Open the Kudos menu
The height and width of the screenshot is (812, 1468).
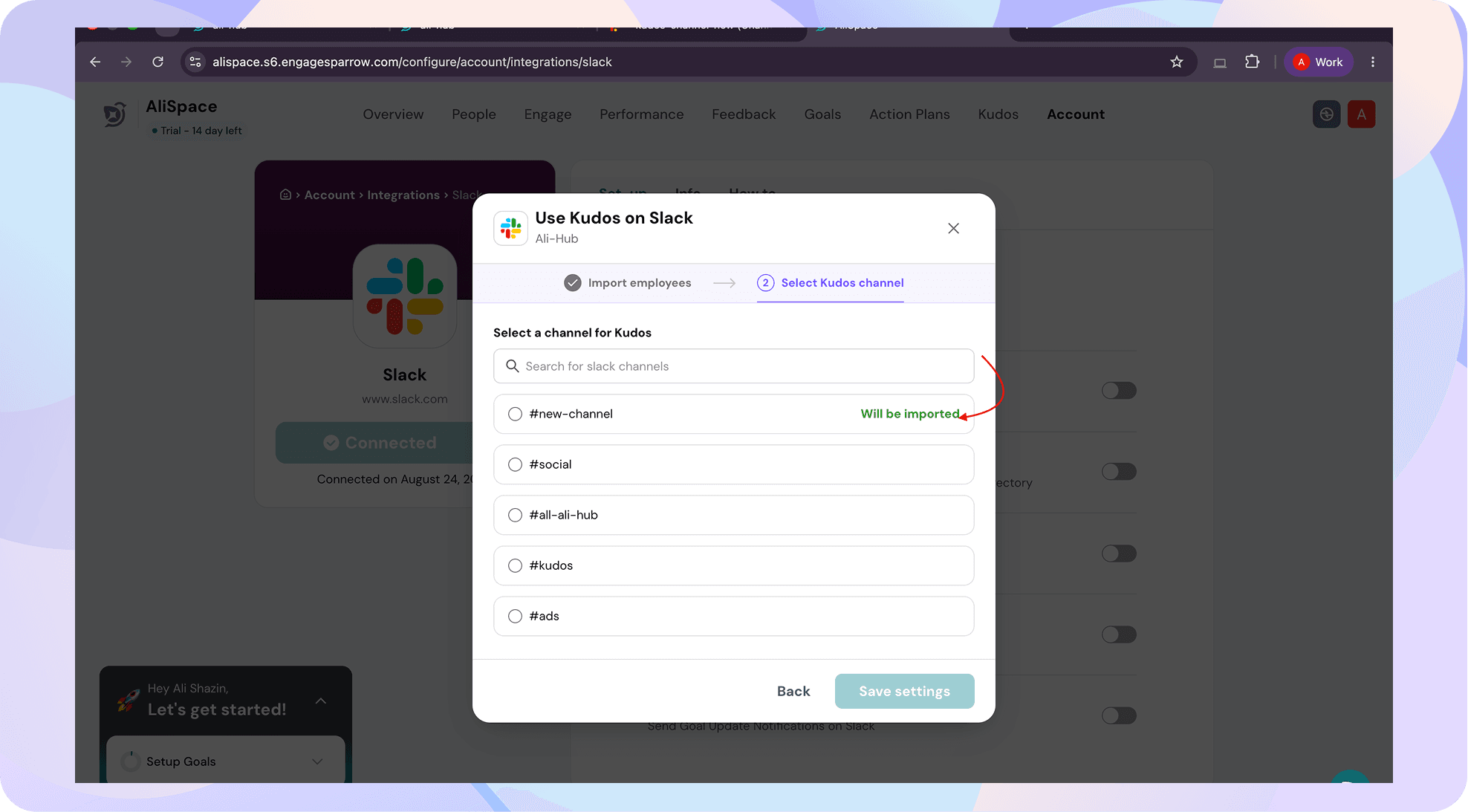[998, 114]
